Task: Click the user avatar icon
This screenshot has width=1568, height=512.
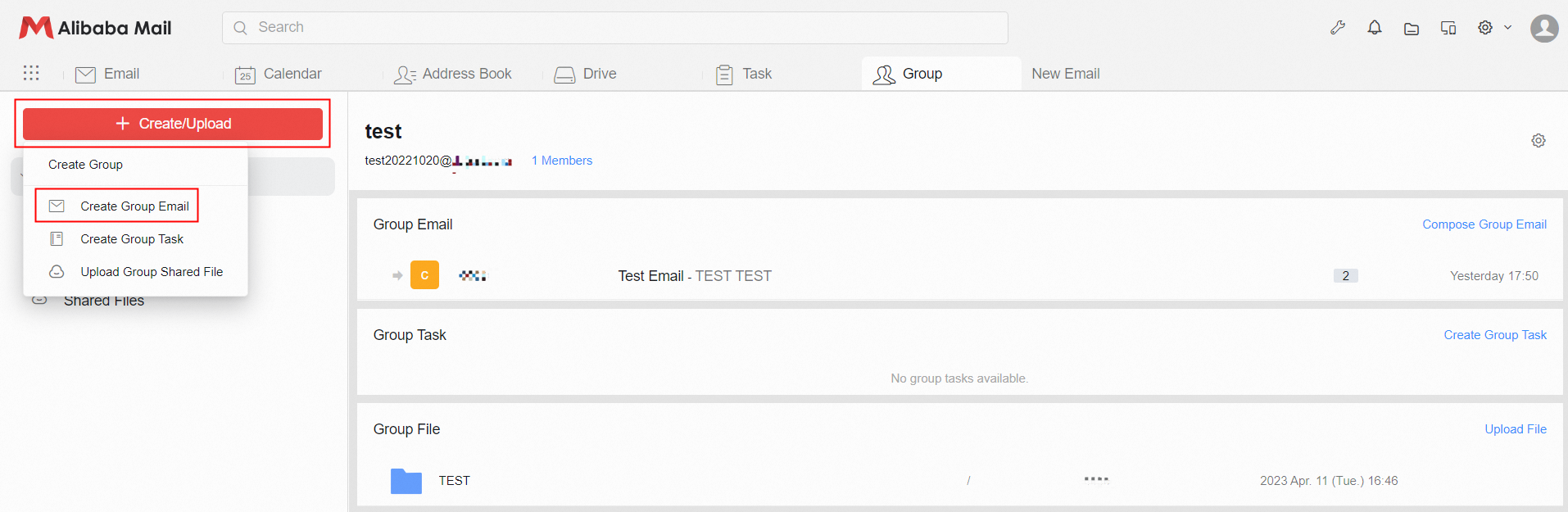Action: click(x=1544, y=29)
